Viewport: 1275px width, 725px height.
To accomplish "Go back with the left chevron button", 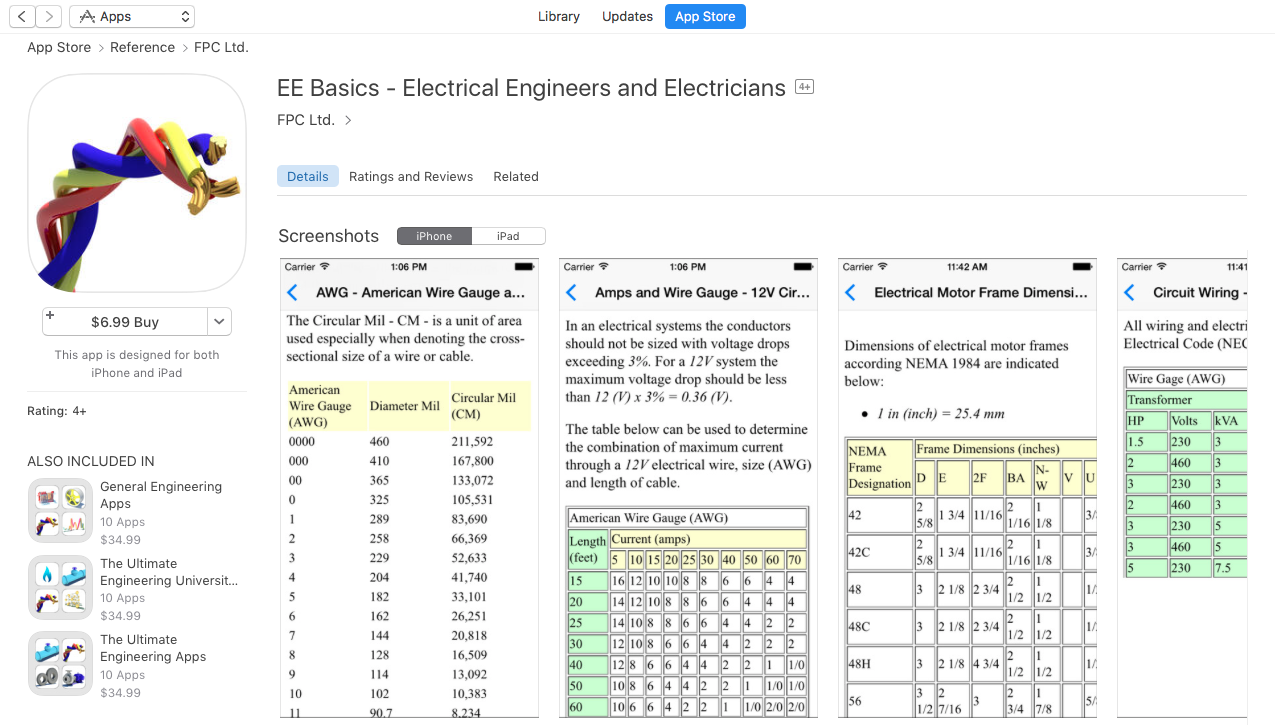I will click(22, 16).
